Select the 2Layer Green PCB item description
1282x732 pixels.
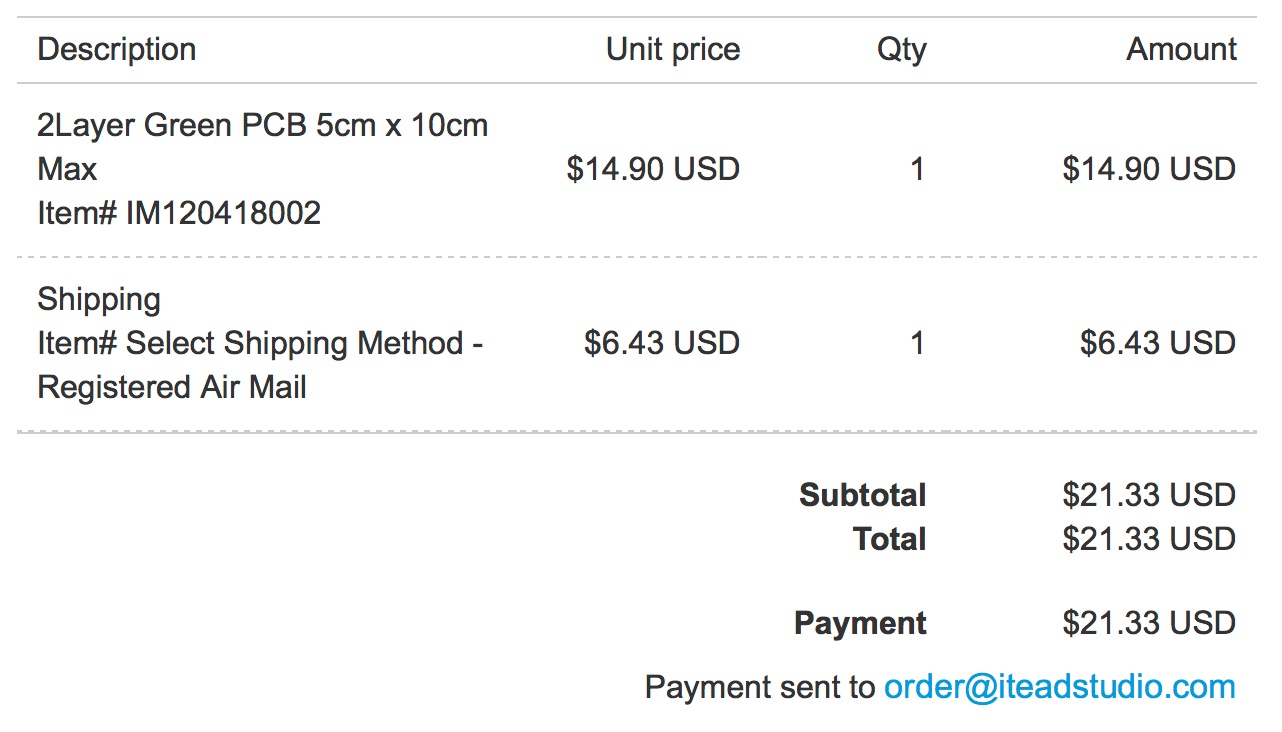(263, 147)
